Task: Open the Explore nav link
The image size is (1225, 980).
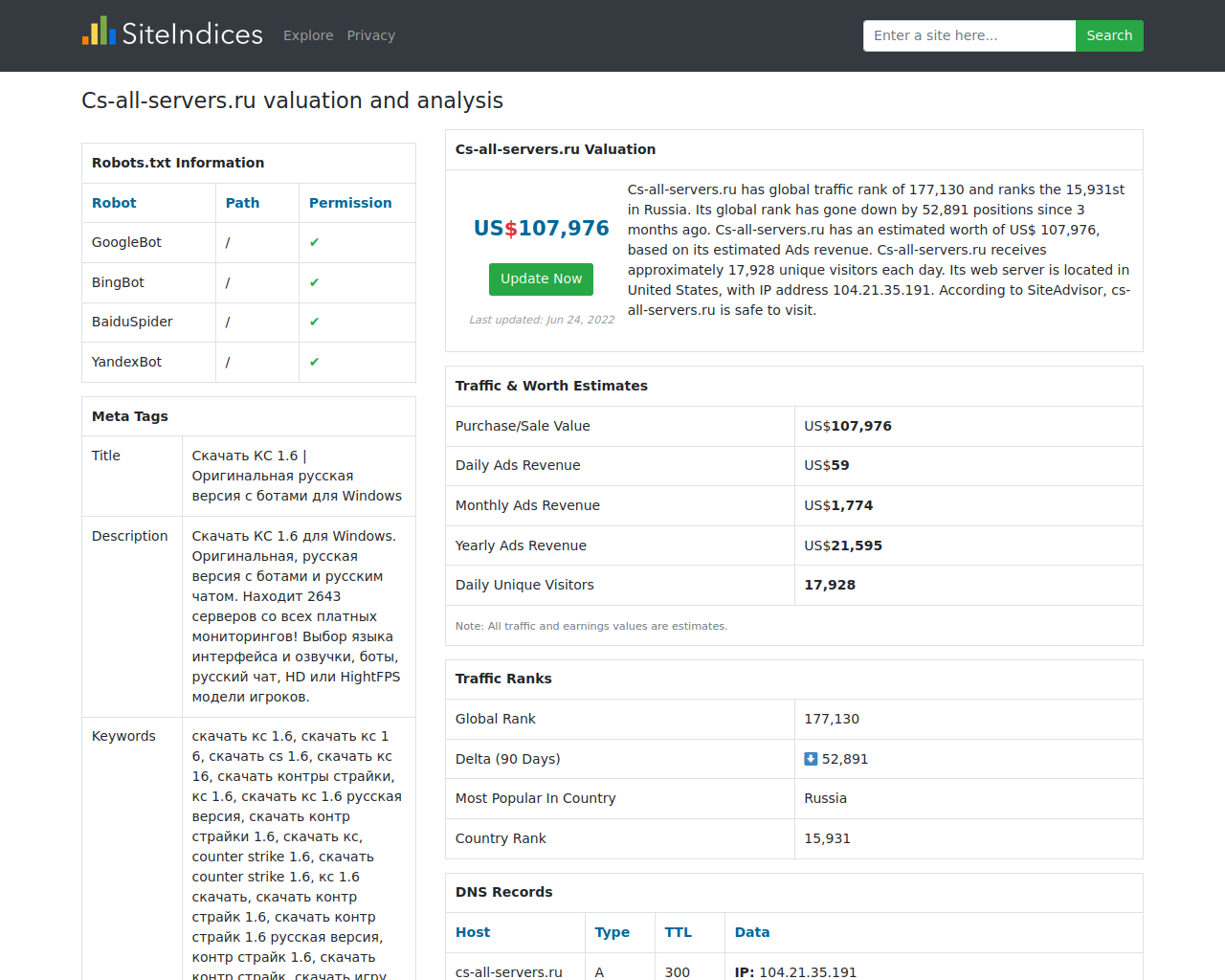Action: (308, 35)
